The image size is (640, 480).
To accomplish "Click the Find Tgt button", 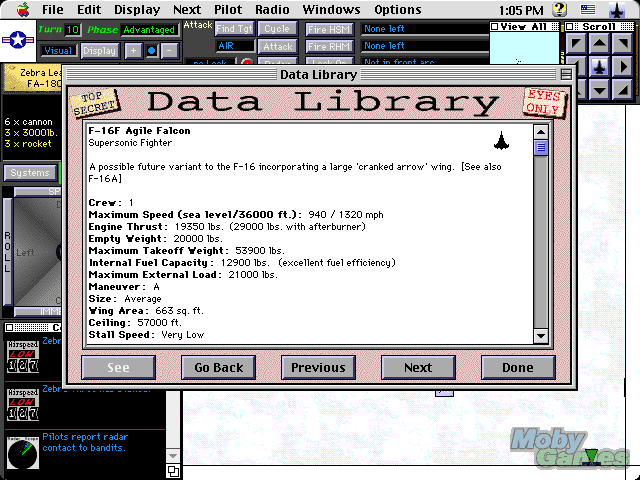I will pyautogui.click(x=235, y=29).
